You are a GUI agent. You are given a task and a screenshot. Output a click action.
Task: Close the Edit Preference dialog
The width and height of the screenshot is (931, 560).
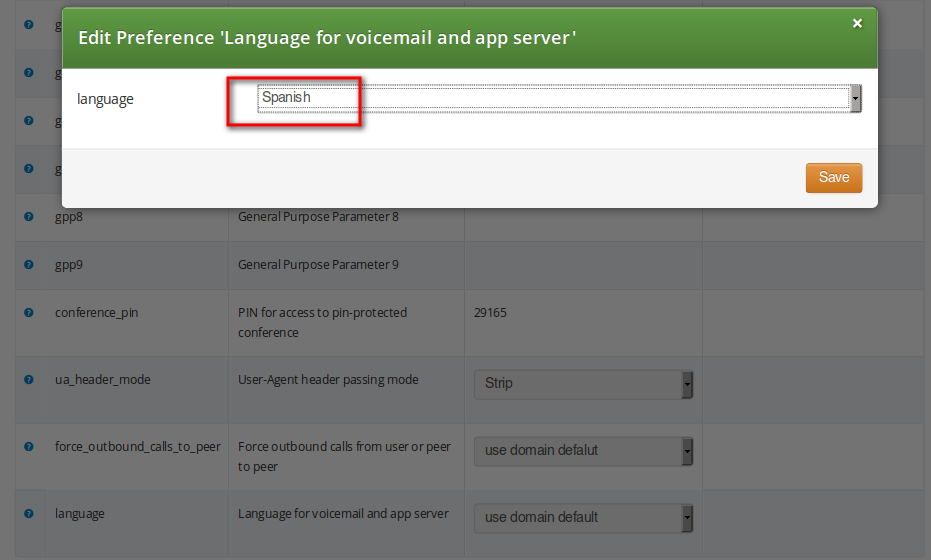857,23
